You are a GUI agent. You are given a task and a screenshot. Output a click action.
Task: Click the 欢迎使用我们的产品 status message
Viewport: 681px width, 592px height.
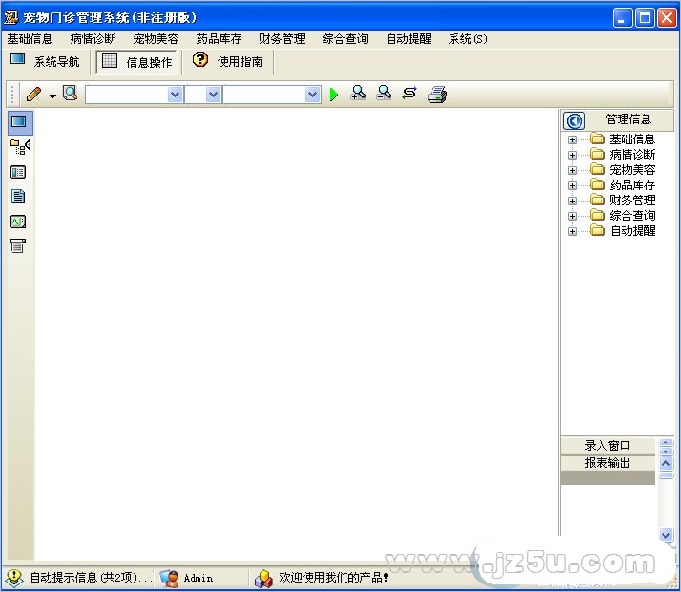point(322,578)
